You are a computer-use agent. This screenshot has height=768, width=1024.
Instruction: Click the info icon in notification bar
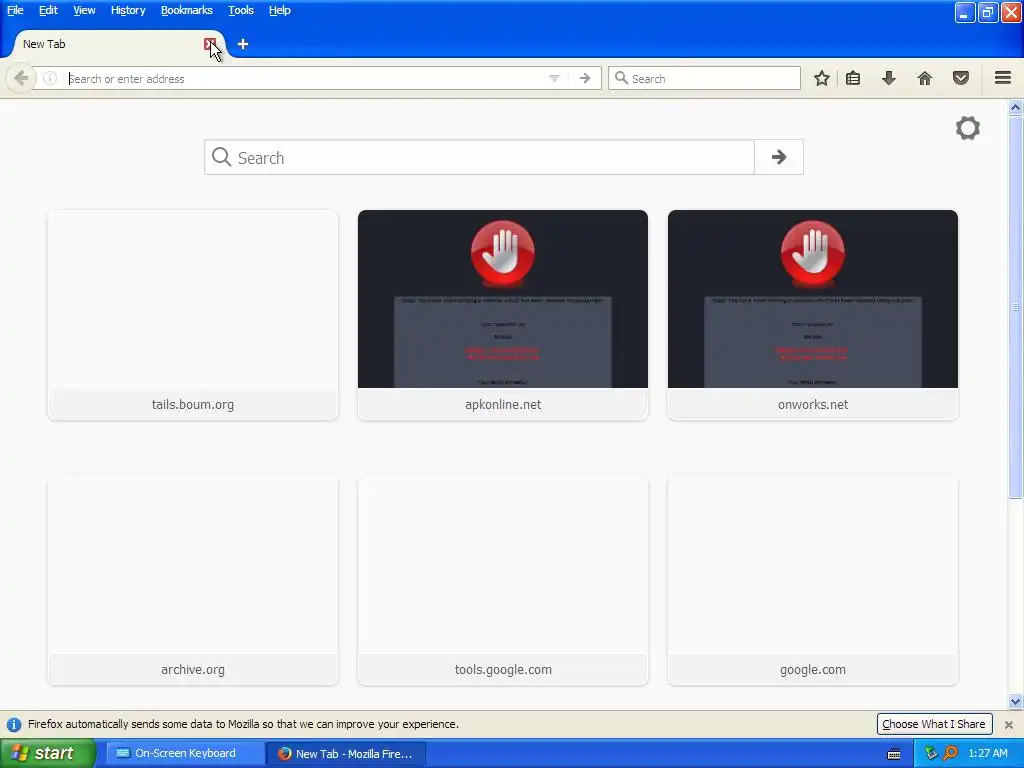pos(14,724)
